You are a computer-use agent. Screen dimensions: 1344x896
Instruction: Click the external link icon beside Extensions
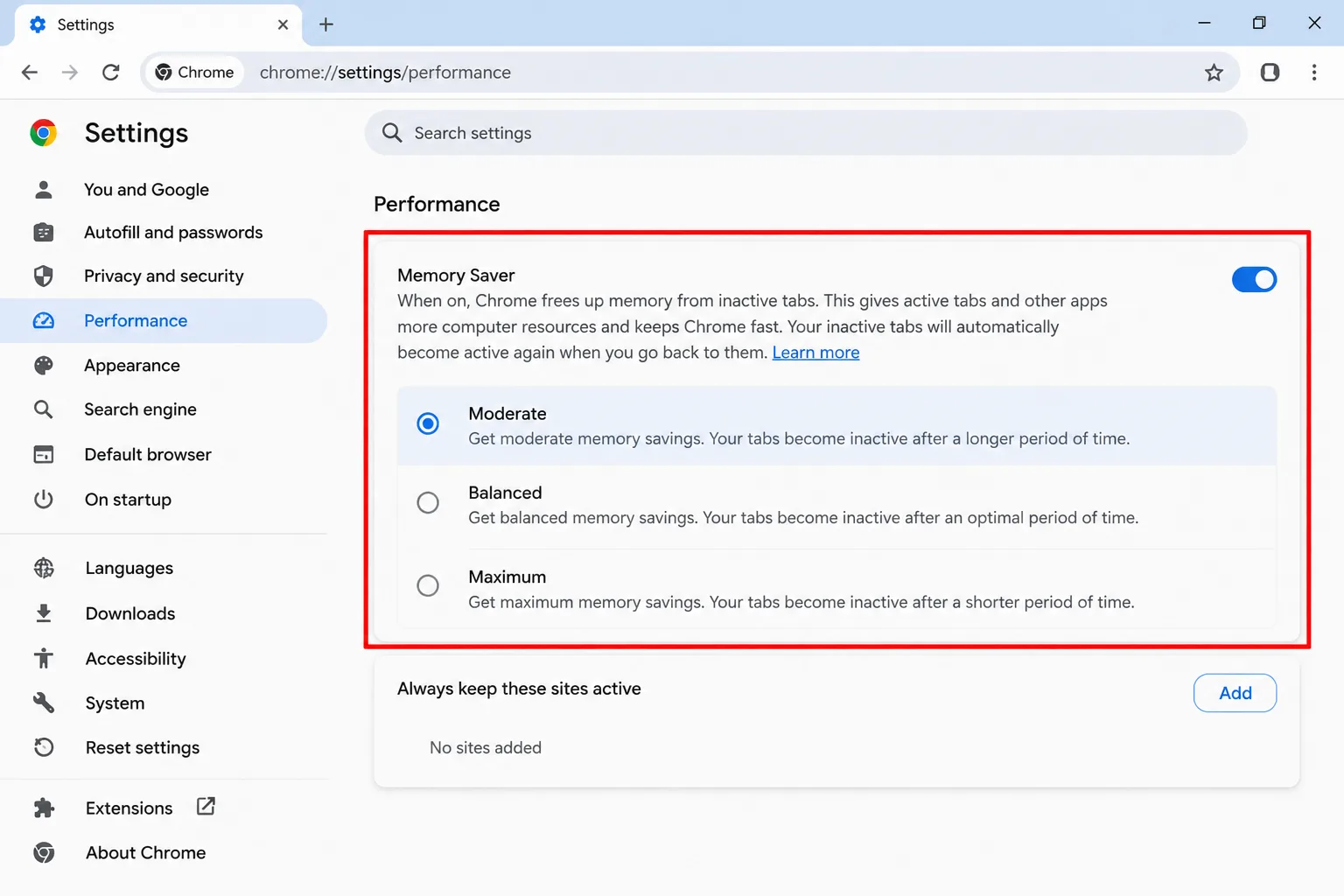click(206, 806)
